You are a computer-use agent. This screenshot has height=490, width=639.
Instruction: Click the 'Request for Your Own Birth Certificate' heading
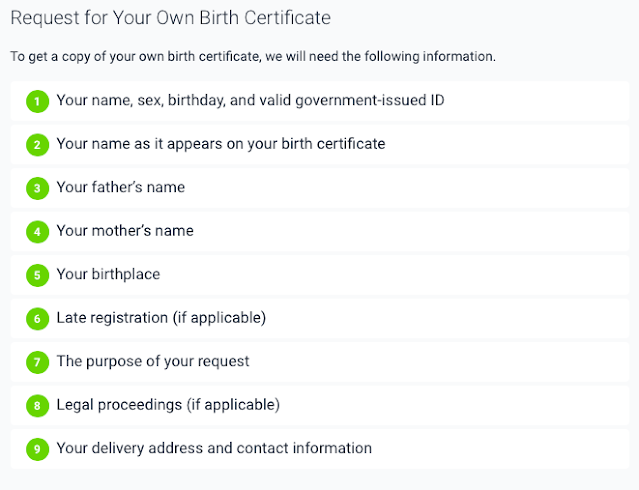pos(170,18)
